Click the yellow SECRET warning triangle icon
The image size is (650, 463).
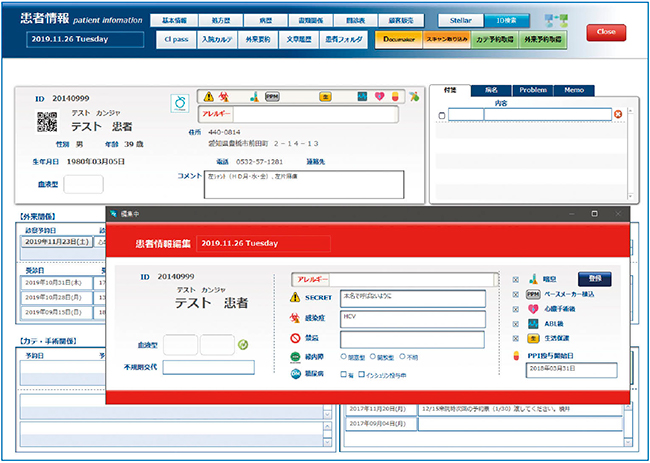pyautogui.click(x=295, y=298)
